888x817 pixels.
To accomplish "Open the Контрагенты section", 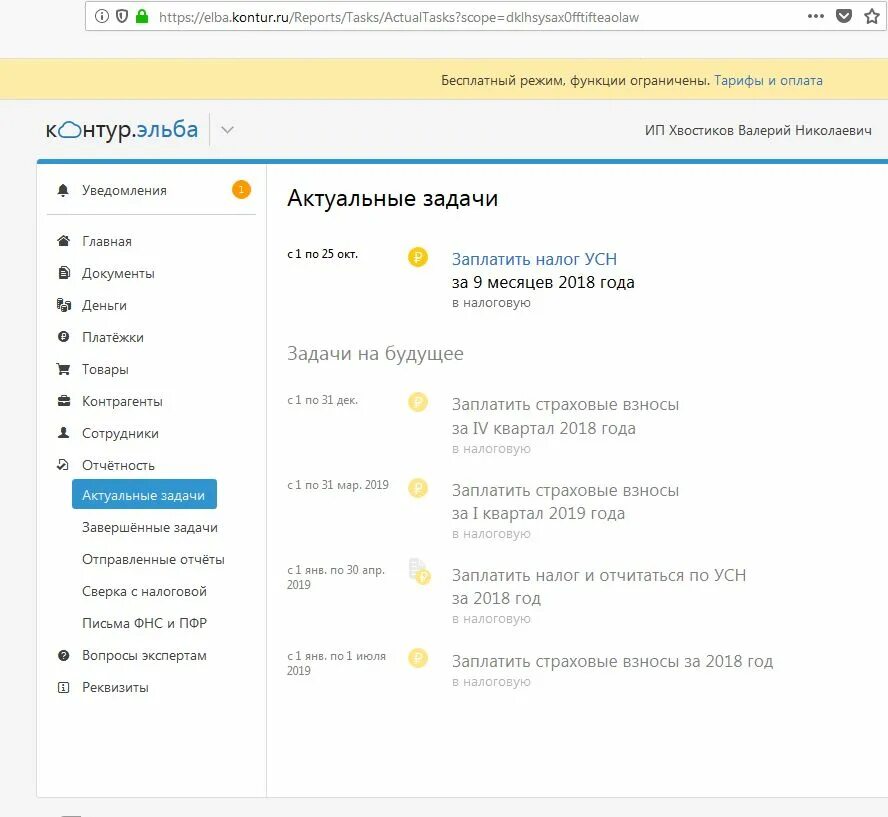I will click(x=122, y=401).
